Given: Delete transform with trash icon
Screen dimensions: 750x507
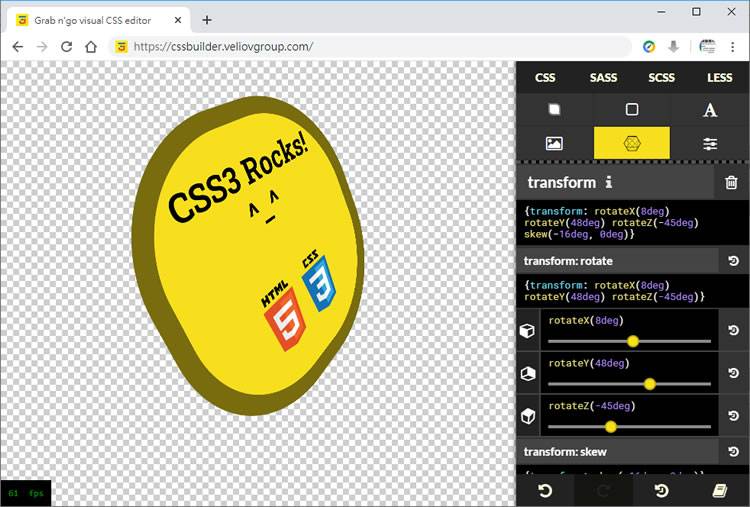Looking at the screenshot, I should (x=731, y=182).
